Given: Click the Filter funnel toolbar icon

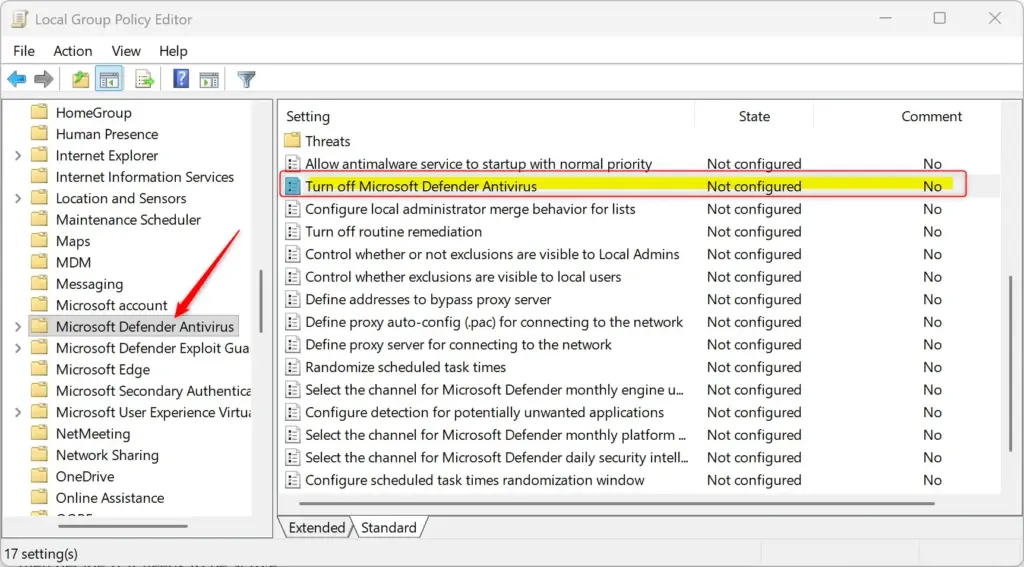Looking at the screenshot, I should 246,80.
